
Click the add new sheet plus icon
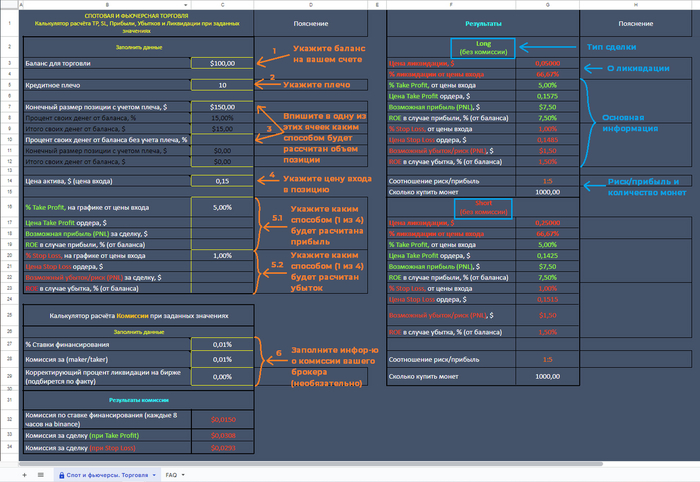[x=24, y=474]
